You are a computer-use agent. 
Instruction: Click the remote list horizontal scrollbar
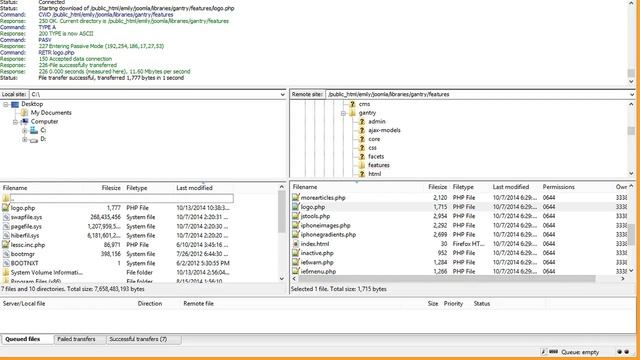tap(447, 278)
